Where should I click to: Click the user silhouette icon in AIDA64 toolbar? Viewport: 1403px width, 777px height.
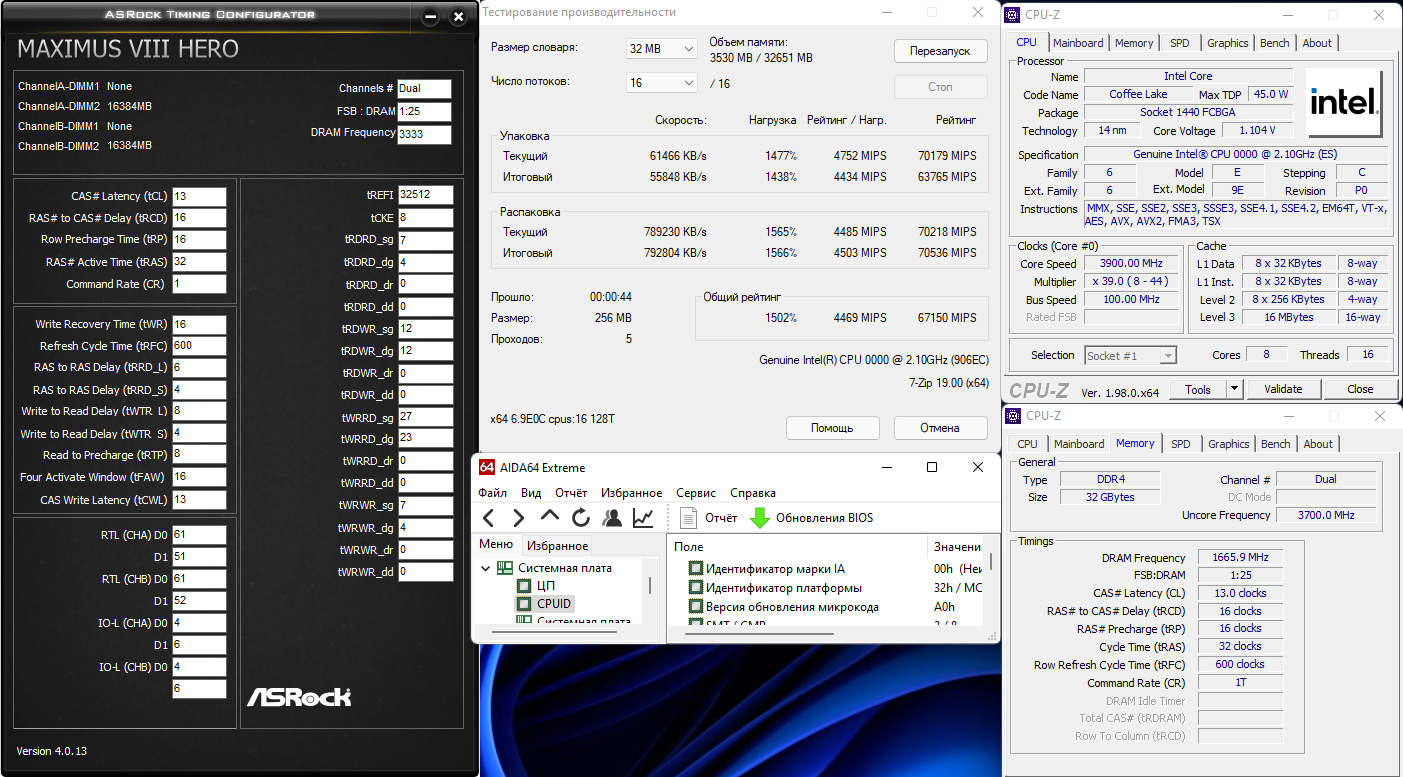[x=612, y=518]
